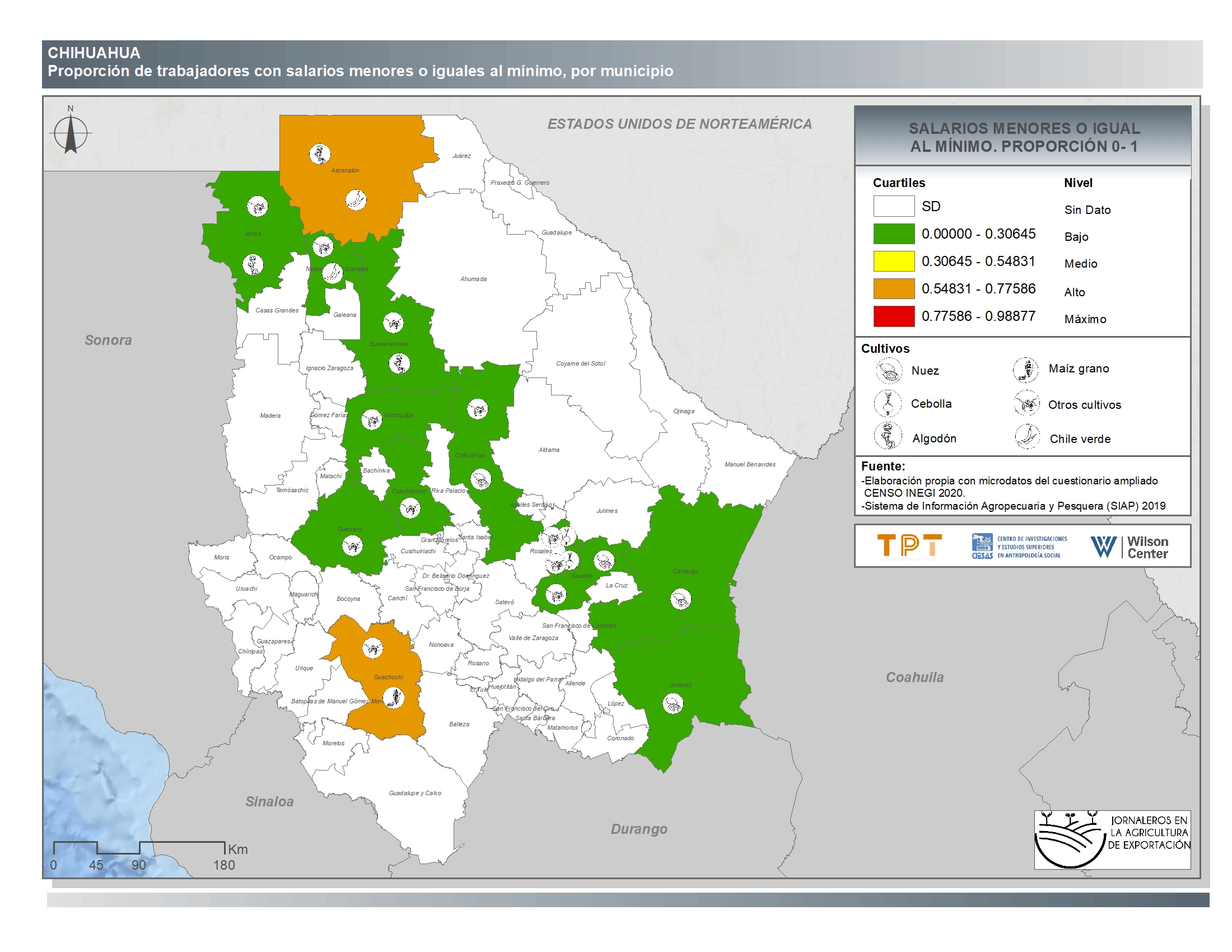The width and height of the screenshot is (1232, 952).
Task: Click the Guadalupe y Calvo label
Action: (414, 793)
